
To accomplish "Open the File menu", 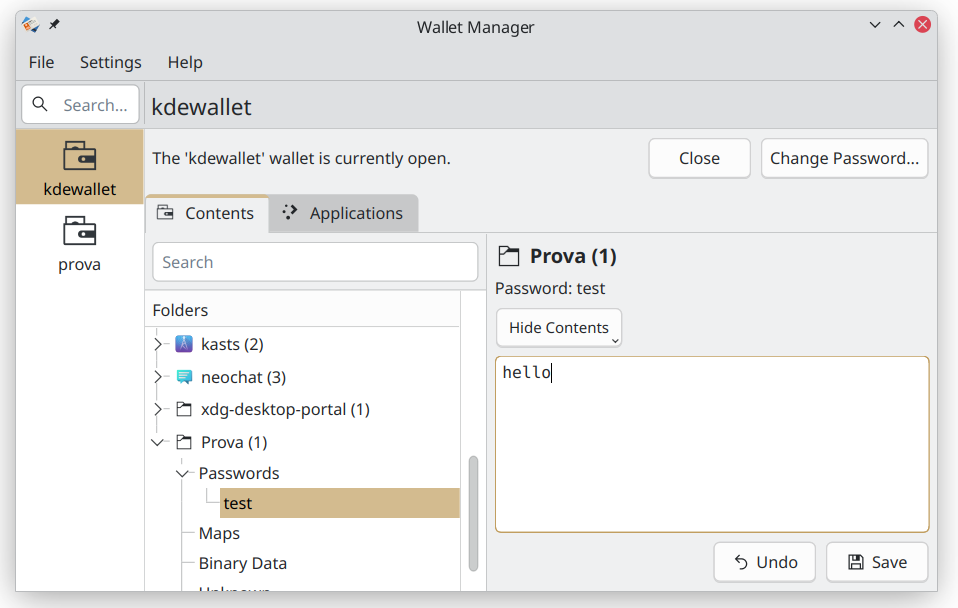I will point(42,62).
